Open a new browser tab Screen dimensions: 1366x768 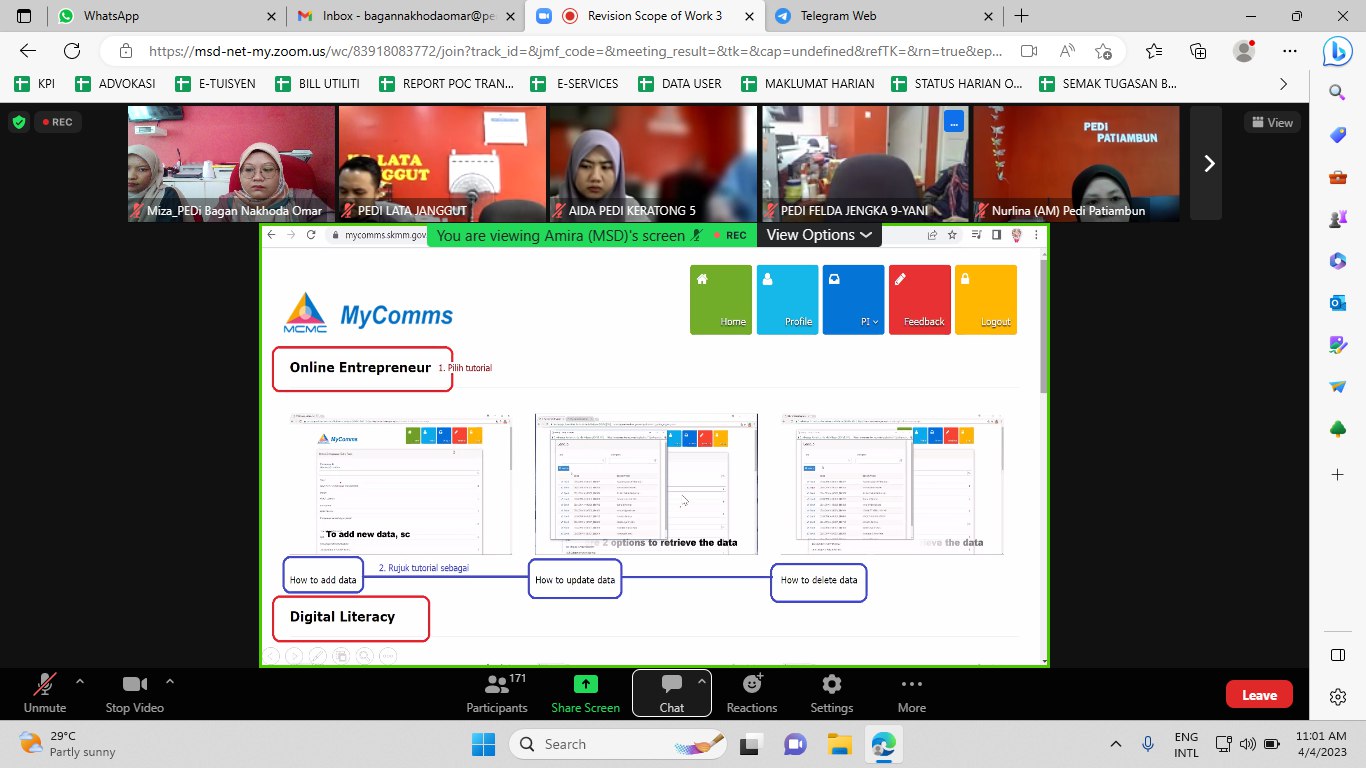pyautogui.click(x=1021, y=16)
